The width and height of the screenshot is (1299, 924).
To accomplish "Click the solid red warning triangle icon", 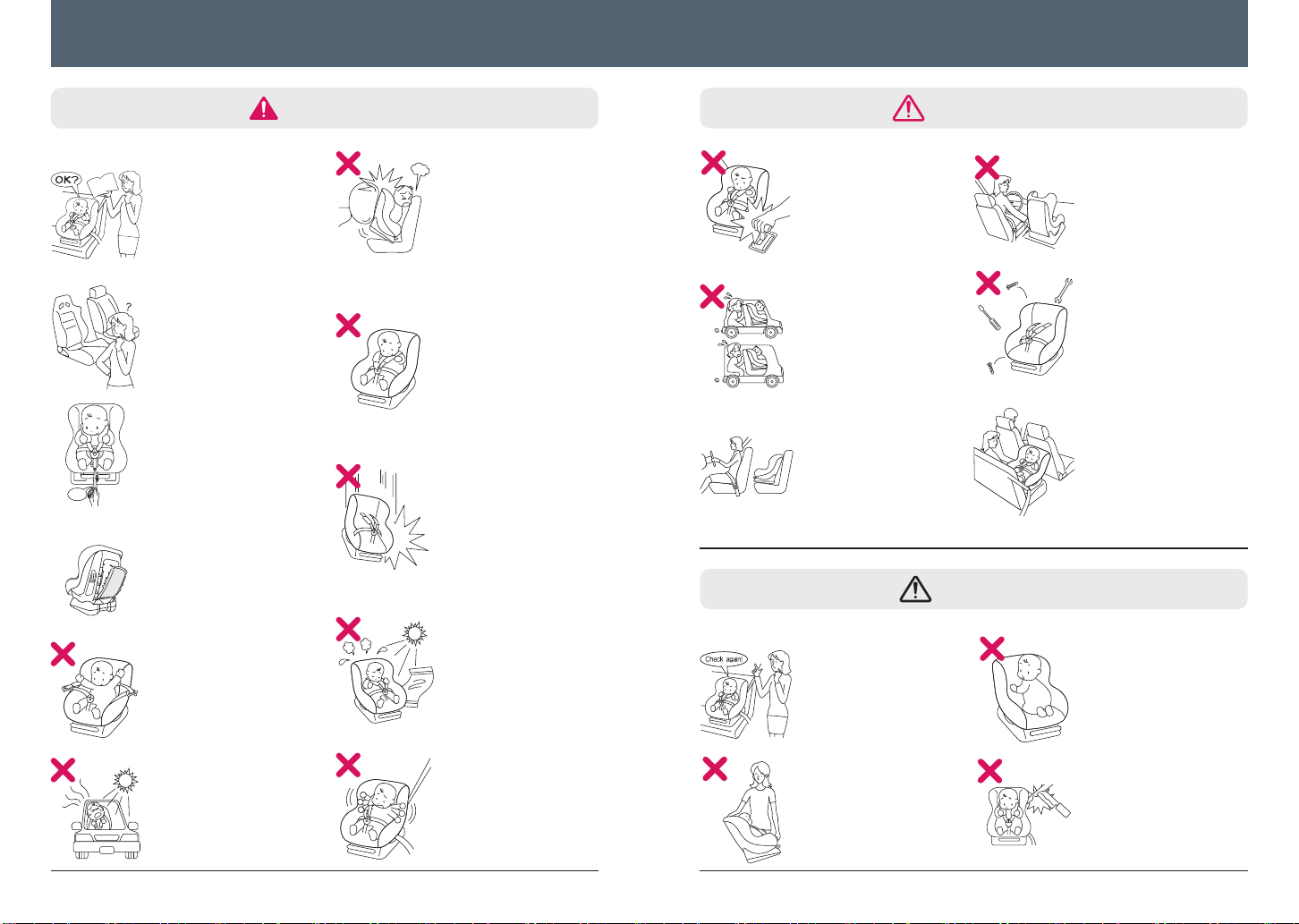I will click(264, 108).
